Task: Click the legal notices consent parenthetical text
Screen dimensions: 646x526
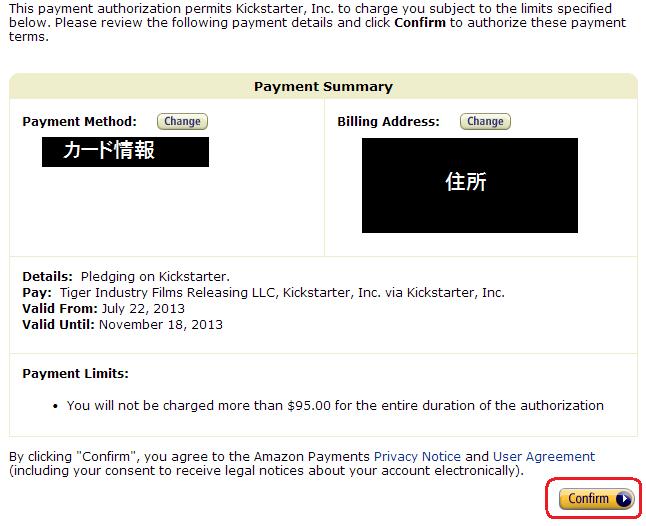Action: (266, 471)
